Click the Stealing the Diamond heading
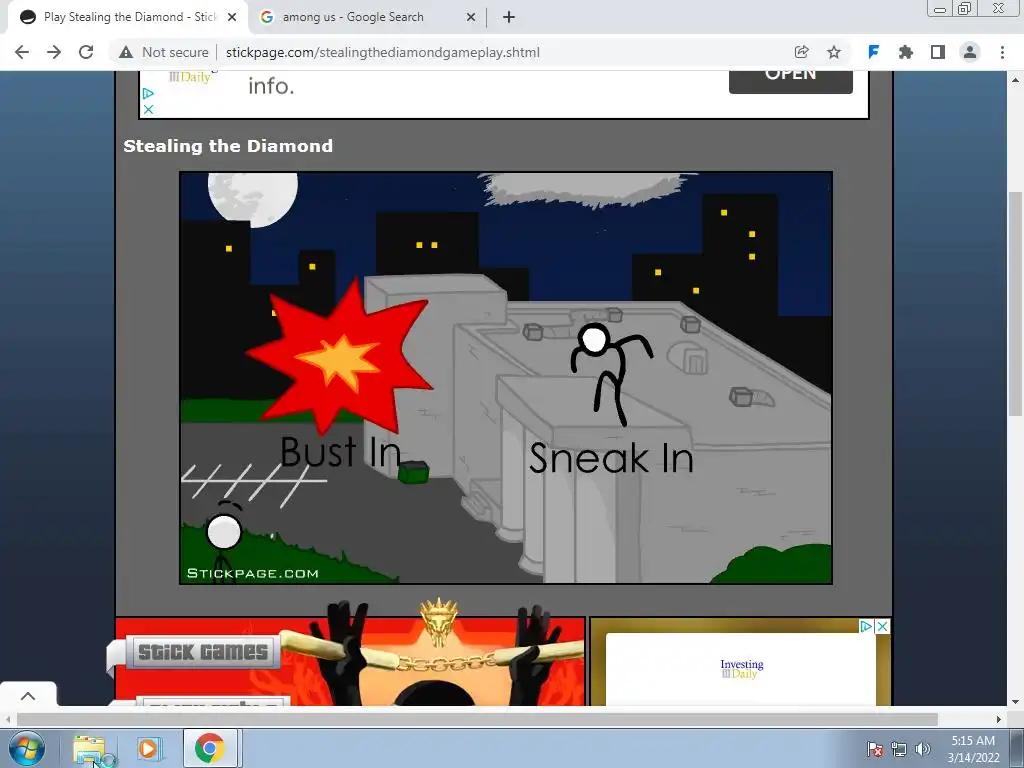 point(228,146)
